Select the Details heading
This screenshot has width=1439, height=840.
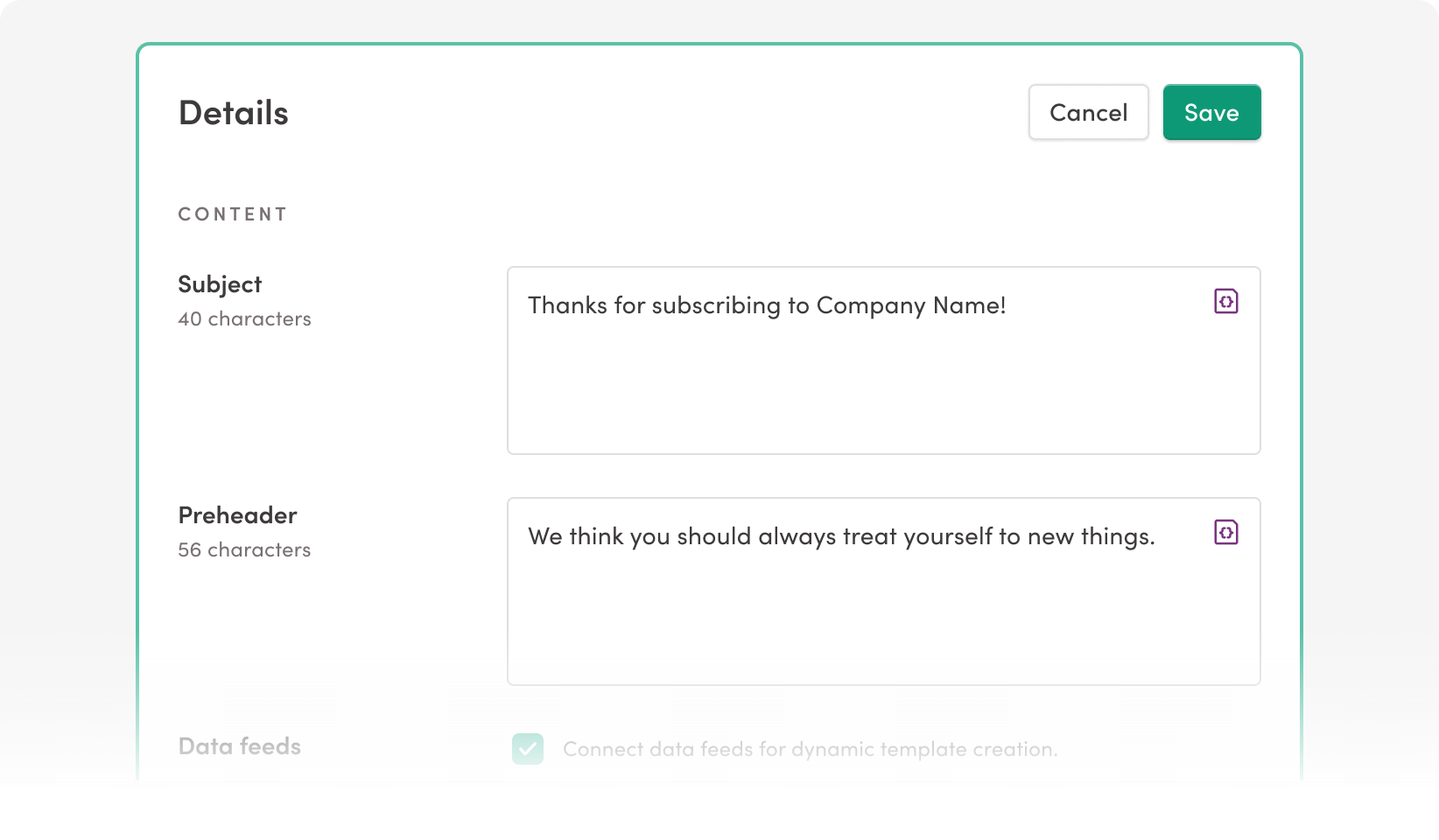233,113
